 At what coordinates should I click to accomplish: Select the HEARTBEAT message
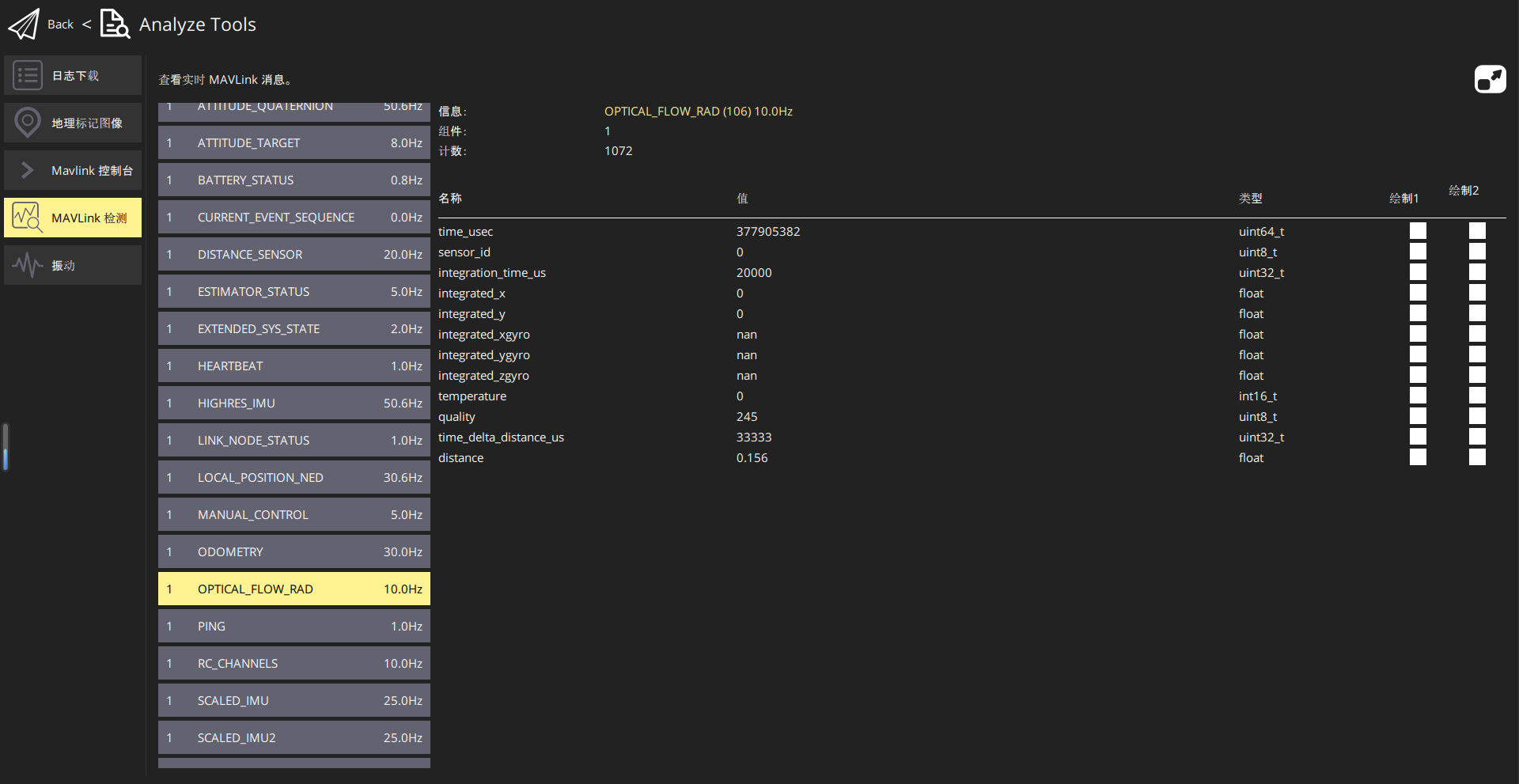pos(294,365)
